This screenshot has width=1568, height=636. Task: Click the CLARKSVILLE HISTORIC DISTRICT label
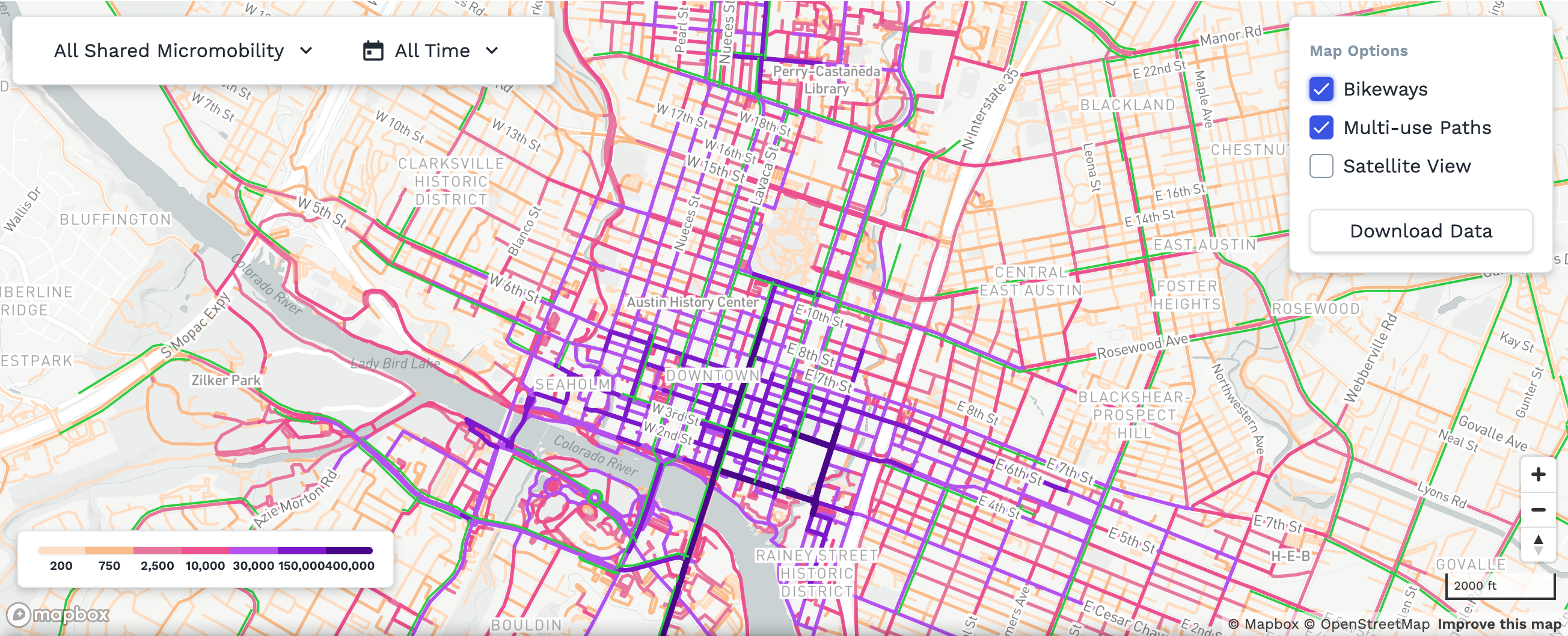[451, 182]
